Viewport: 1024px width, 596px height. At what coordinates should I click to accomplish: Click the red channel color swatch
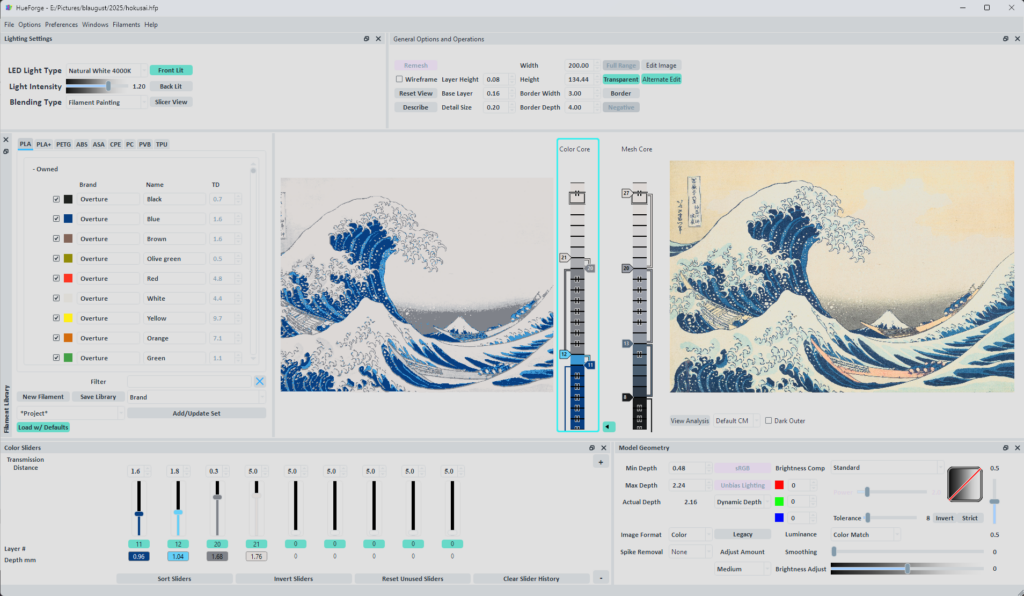[x=779, y=485]
